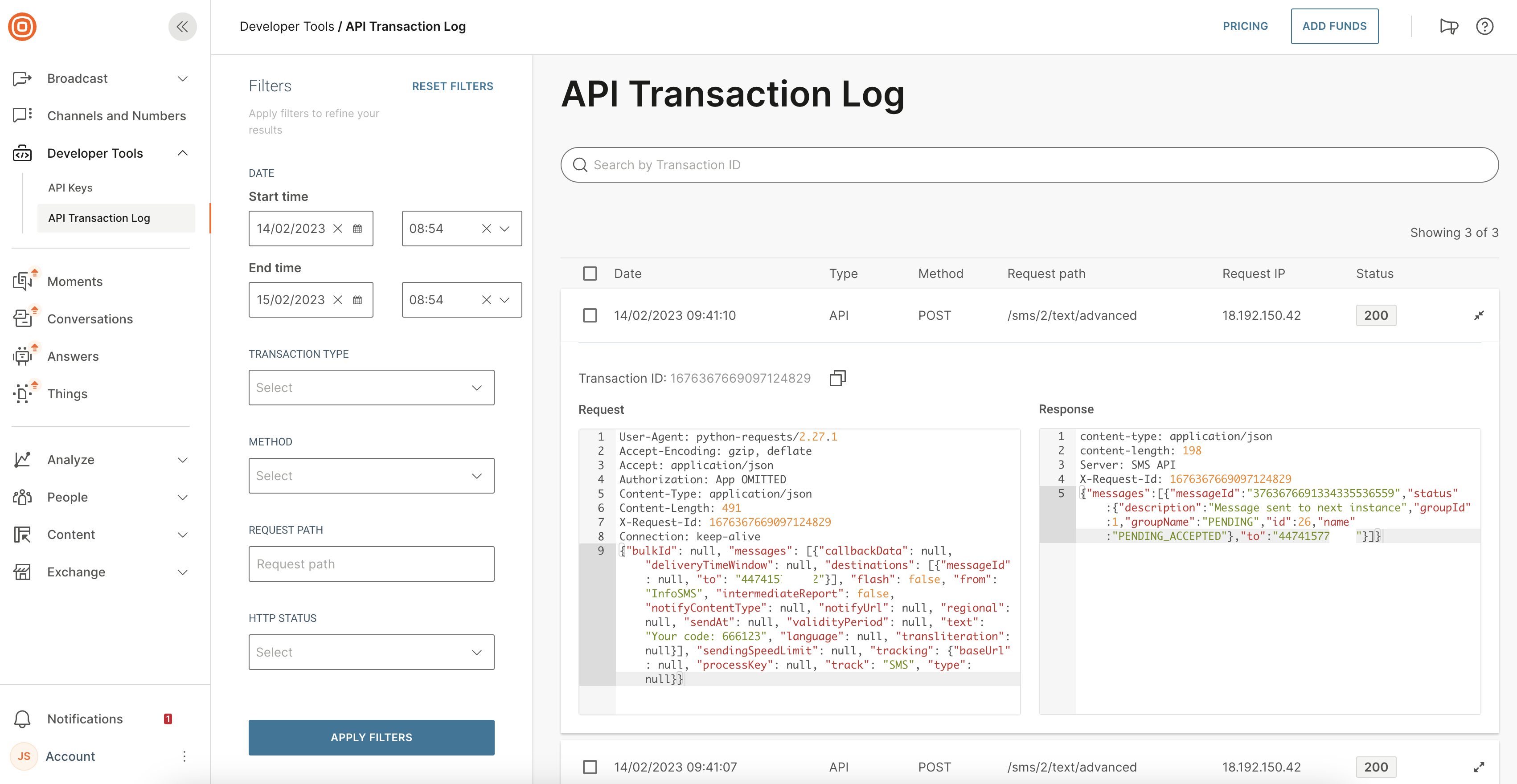
Task: Expand the Transaction Type dropdown
Action: pos(371,387)
